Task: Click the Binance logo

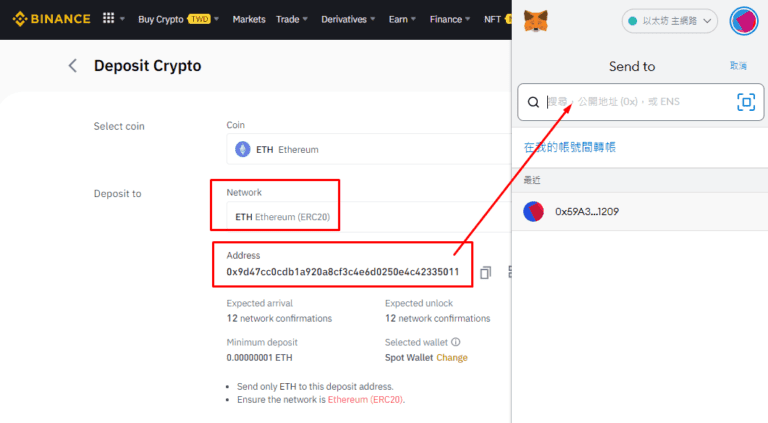Action: pos(51,19)
